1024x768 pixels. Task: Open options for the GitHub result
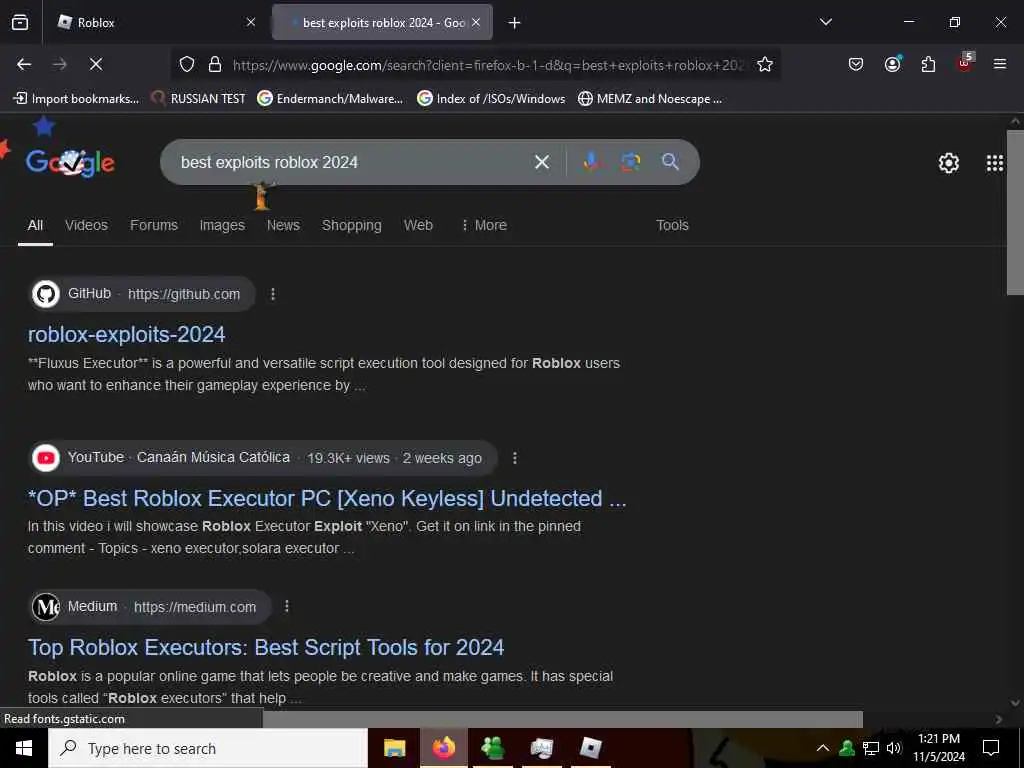(273, 294)
